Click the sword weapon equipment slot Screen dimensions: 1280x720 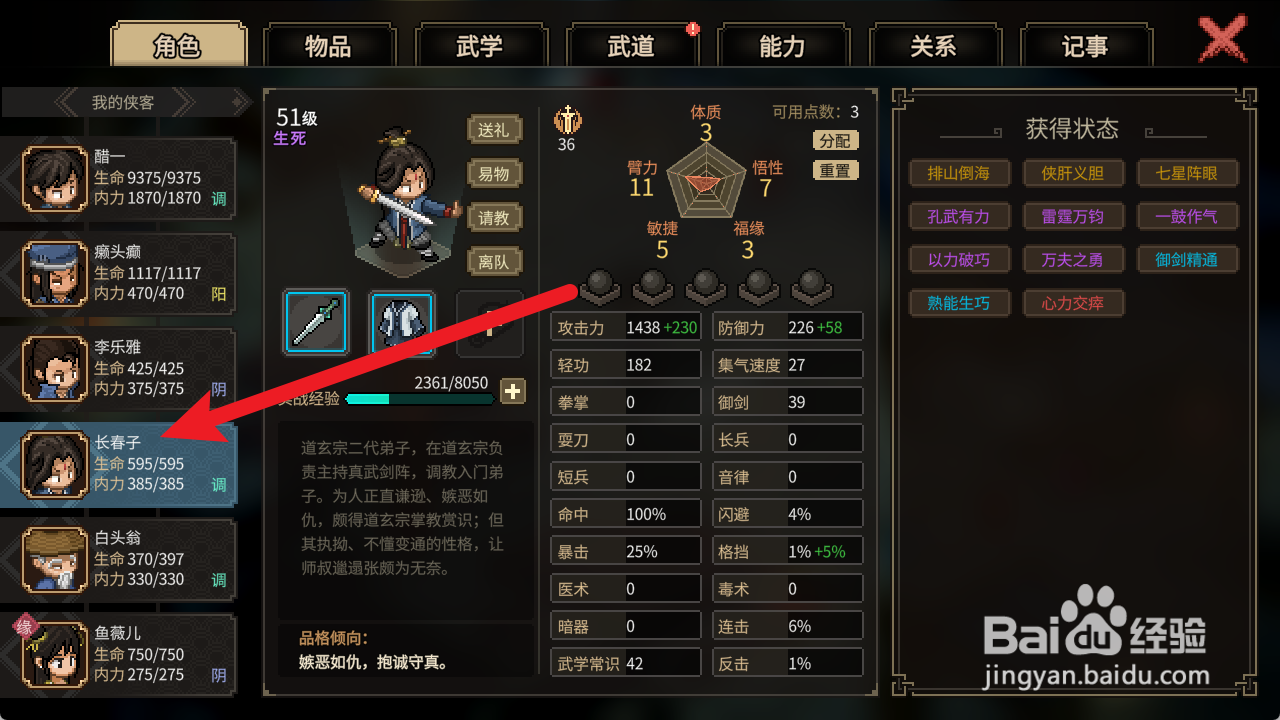click(316, 323)
